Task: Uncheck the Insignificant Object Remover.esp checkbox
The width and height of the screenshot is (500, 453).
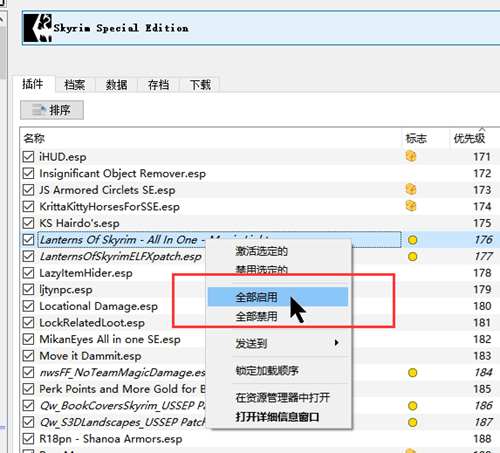Action: pos(28,173)
